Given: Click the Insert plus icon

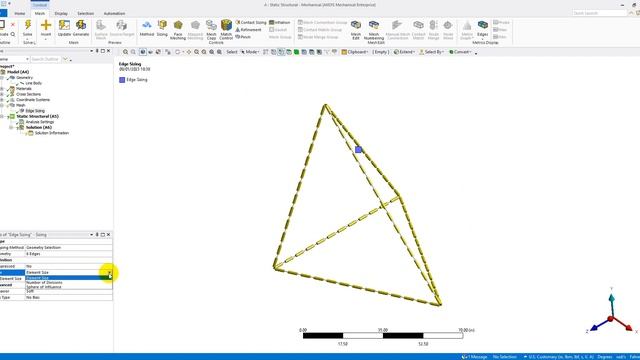Looking at the screenshot, I should point(46,25).
